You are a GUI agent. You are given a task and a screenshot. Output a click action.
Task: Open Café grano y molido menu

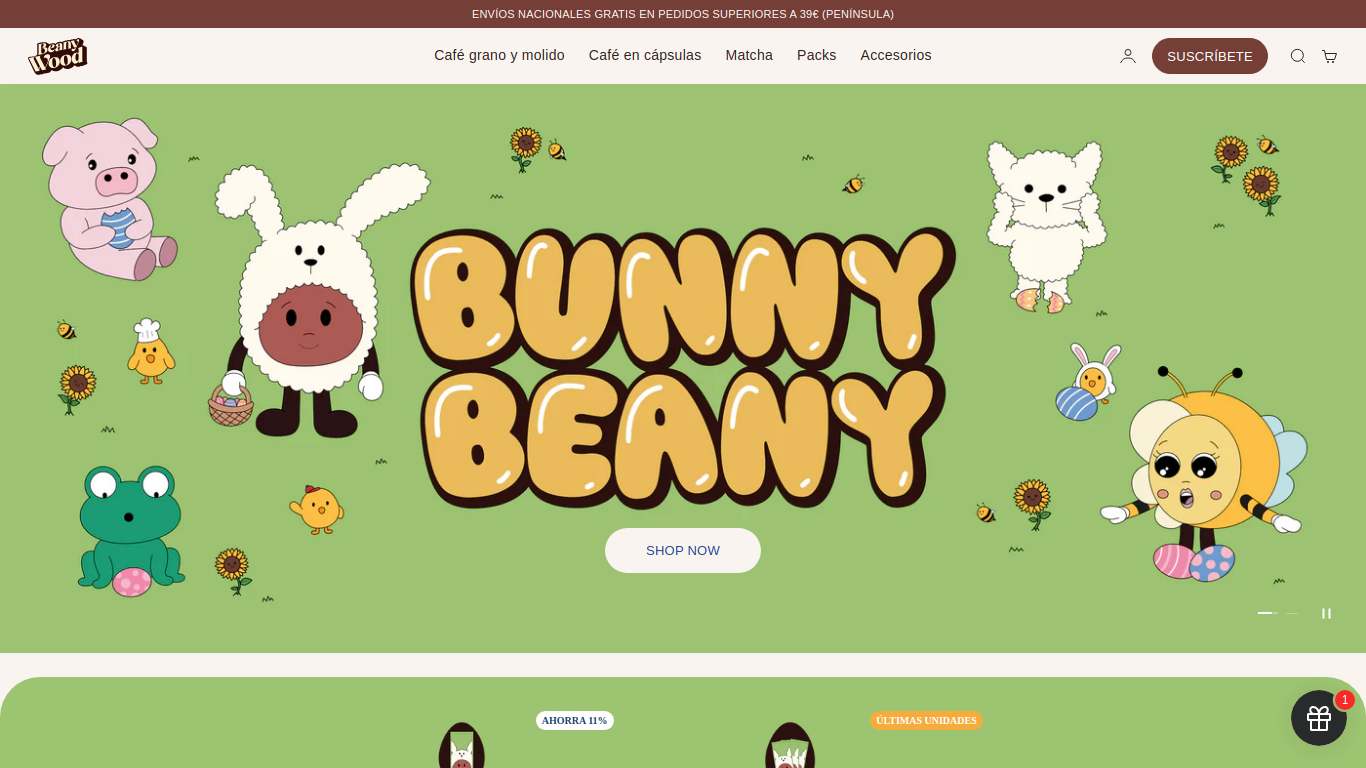tap(499, 55)
